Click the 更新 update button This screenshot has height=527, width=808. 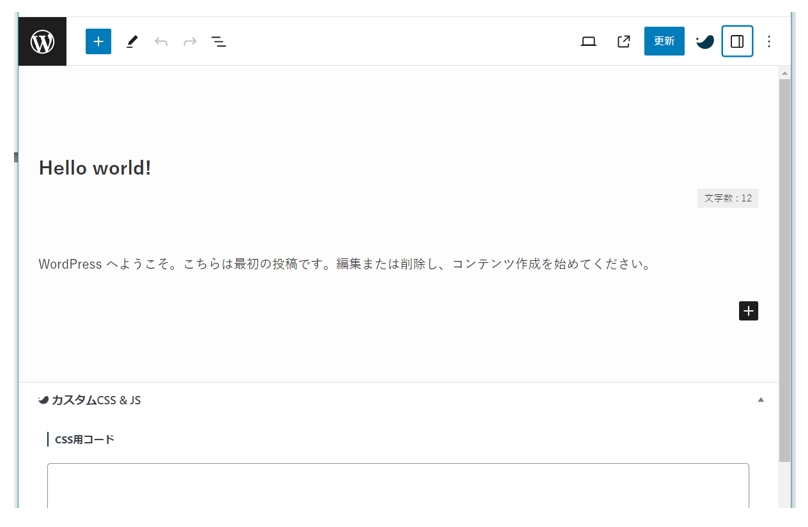pyautogui.click(x=664, y=41)
